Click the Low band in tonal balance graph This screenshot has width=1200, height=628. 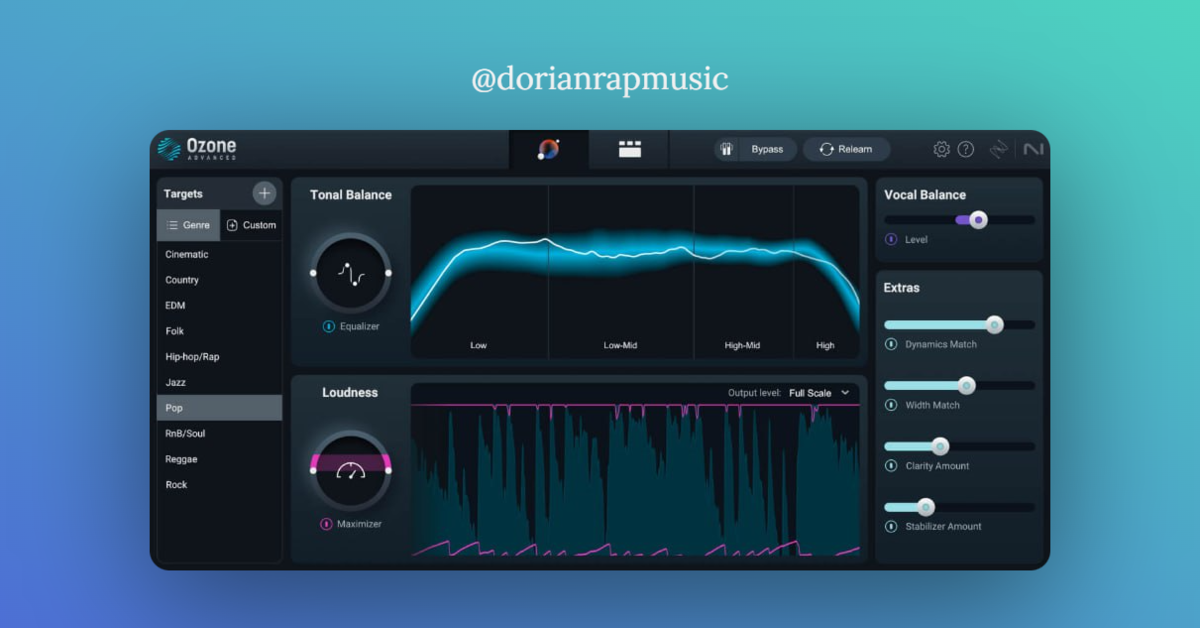(479, 272)
